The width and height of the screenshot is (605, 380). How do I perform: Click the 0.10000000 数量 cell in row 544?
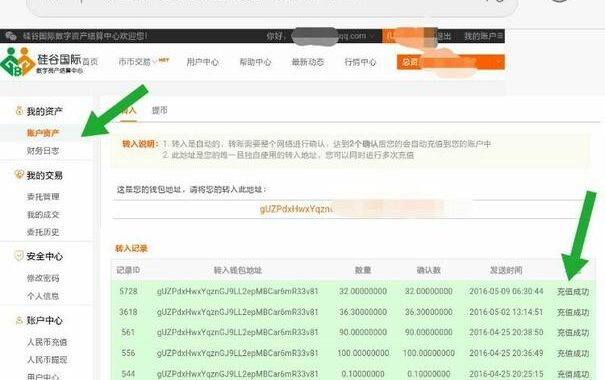pos(363,373)
